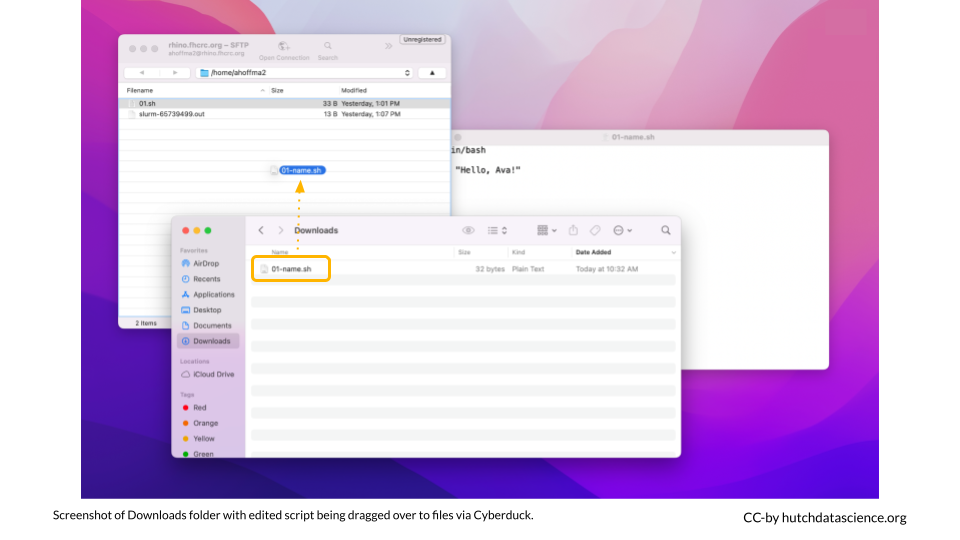Image resolution: width=960 pixels, height=540 pixels.
Task: Click the 32 bytes size cell
Action: [490, 269]
